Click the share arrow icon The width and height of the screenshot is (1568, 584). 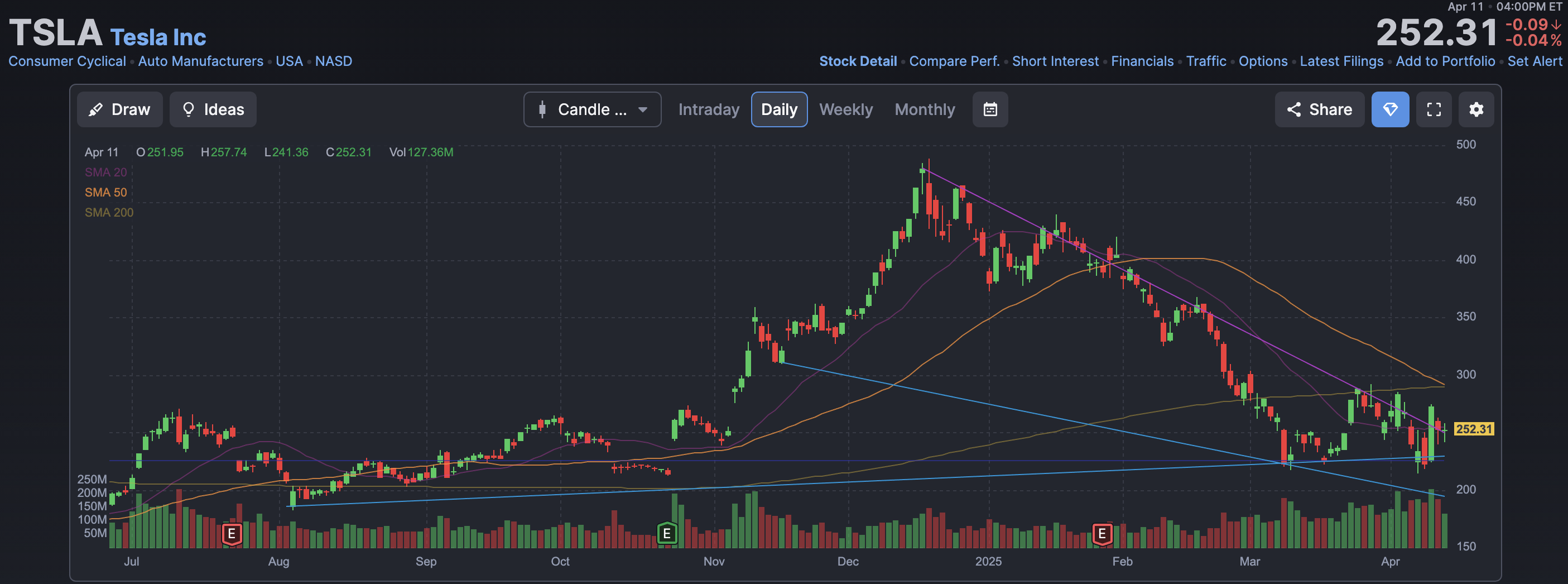1293,109
